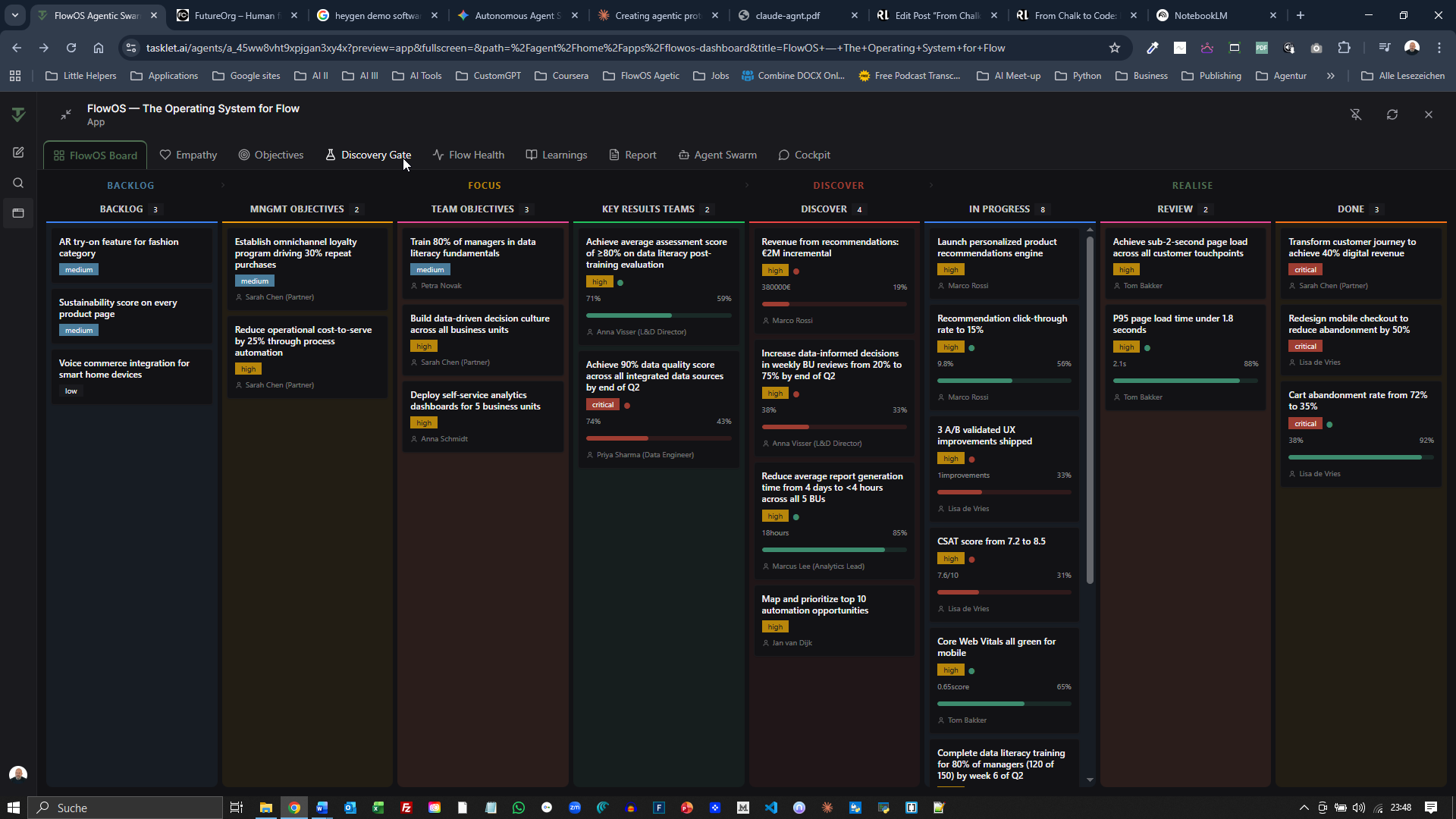Toggle the unpin icon in app header

1356,115
